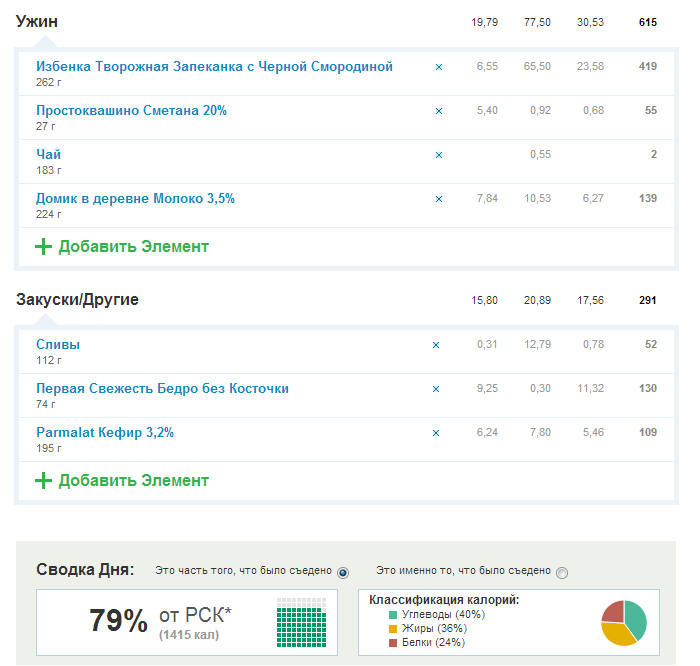Click Сводка Дня heading
Image resolution: width=700 pixels, height=666 pixels.
pos(85,570)
